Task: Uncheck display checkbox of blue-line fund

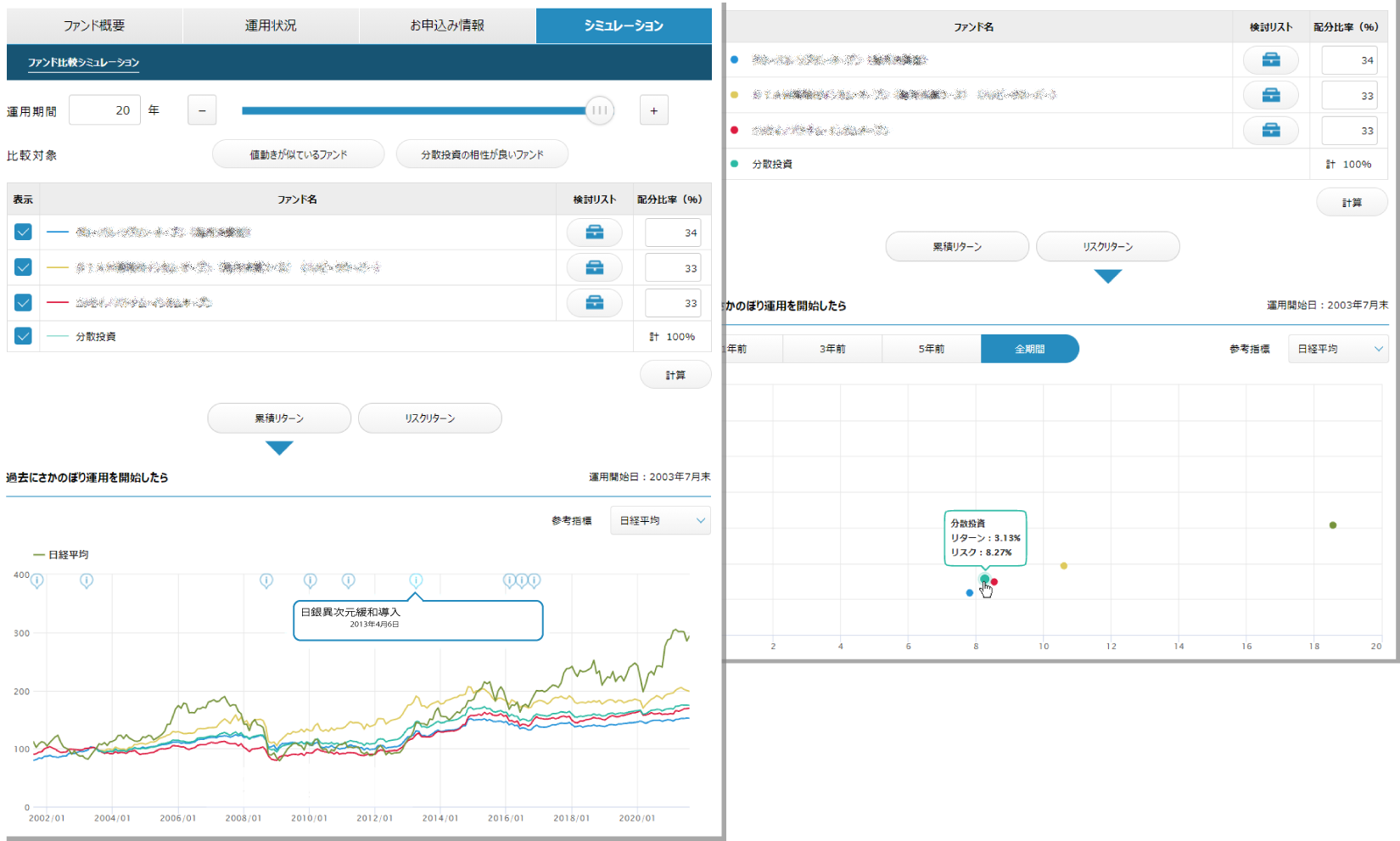Action: 23,232
